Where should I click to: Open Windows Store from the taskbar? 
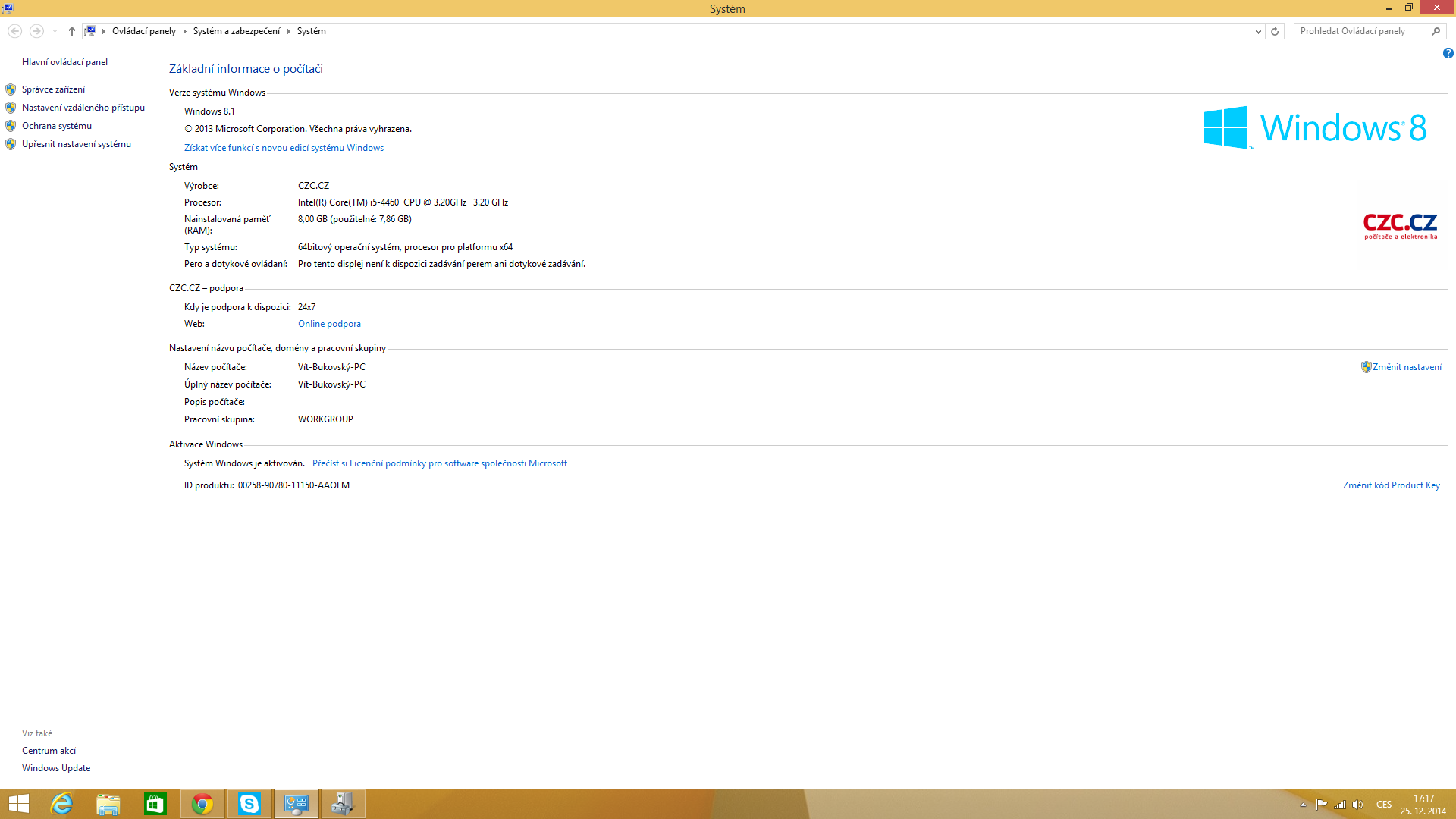point(155,804)
